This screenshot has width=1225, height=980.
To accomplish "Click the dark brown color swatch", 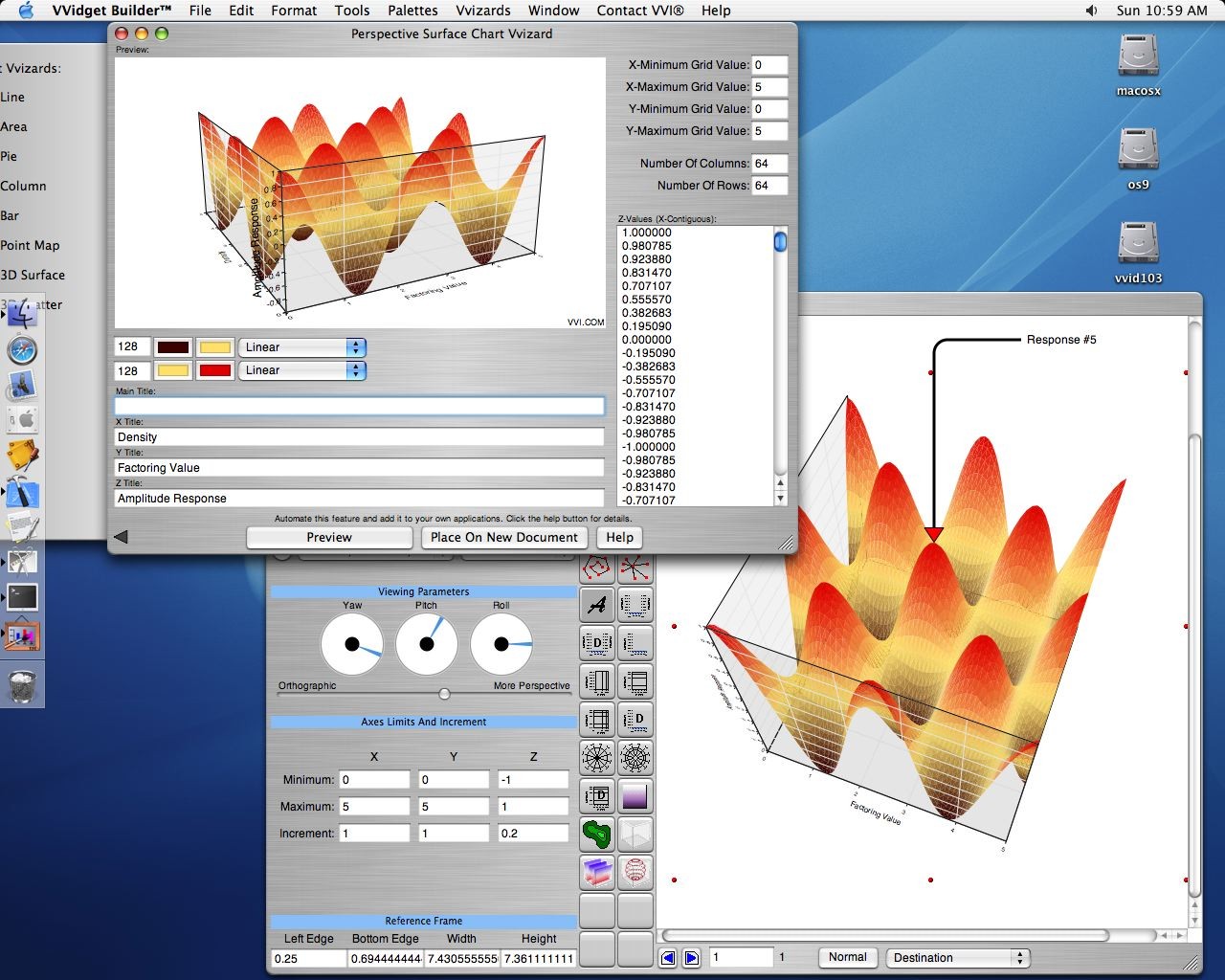I will (173, 347).
